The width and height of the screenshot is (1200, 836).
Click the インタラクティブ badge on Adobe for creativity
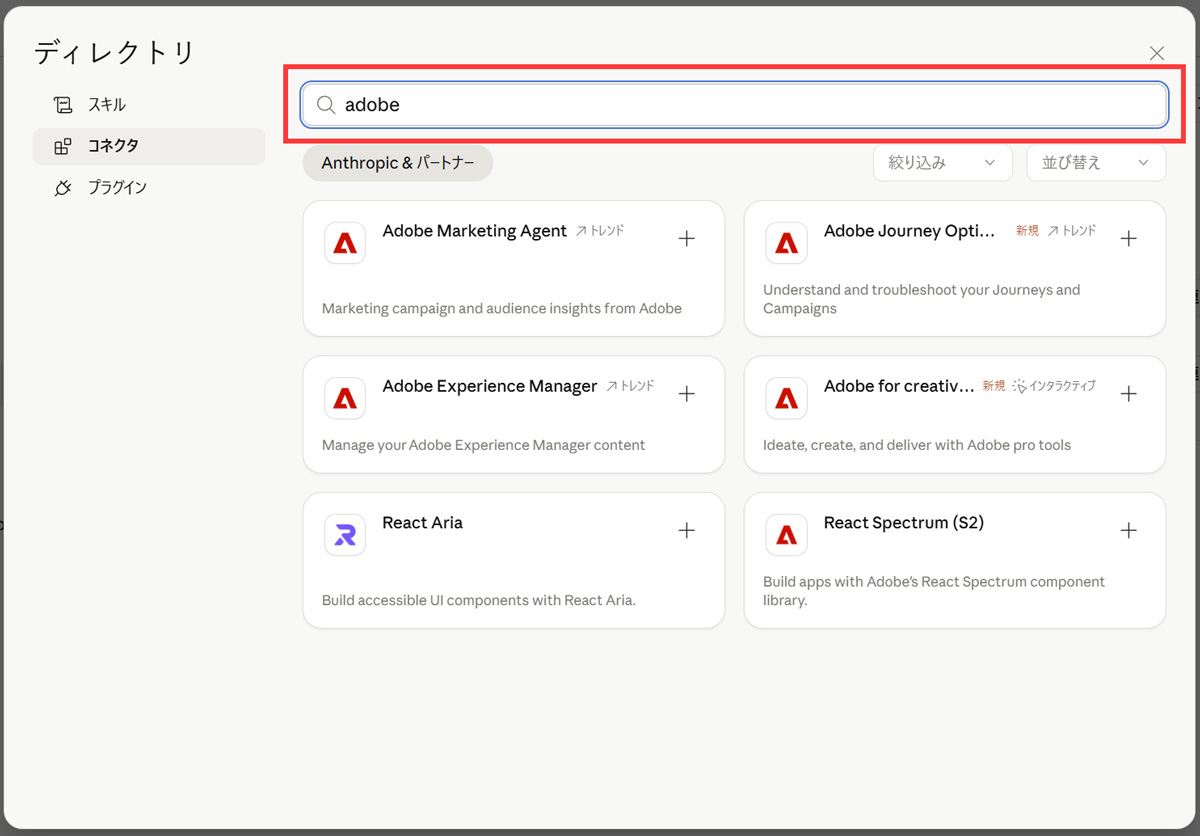1054,386
